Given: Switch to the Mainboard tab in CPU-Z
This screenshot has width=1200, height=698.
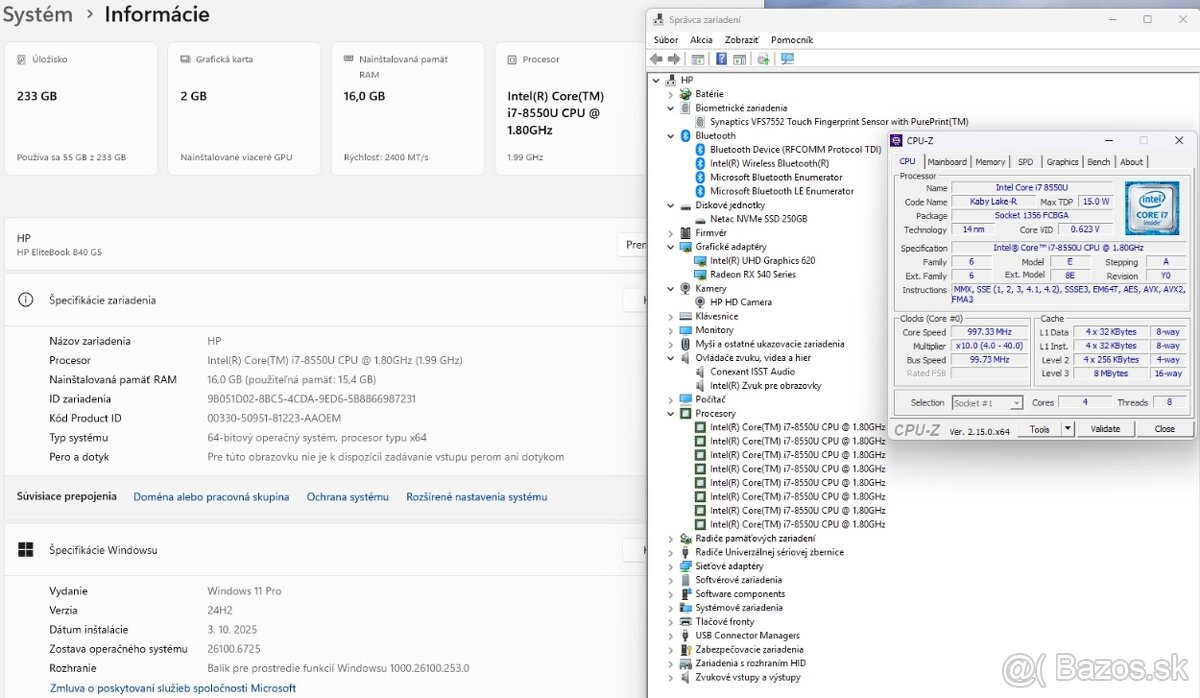Looking at the screenshot, I should 946,162.
